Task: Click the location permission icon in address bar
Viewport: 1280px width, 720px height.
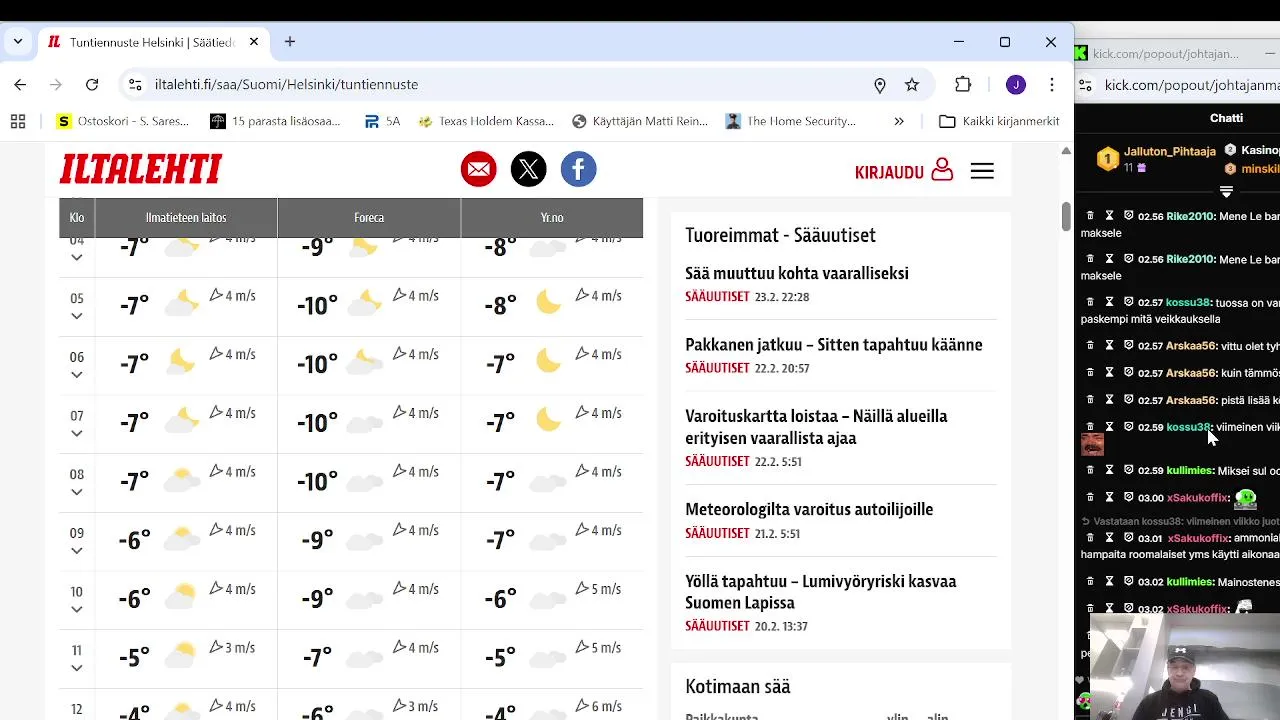Action: (880, 85)
